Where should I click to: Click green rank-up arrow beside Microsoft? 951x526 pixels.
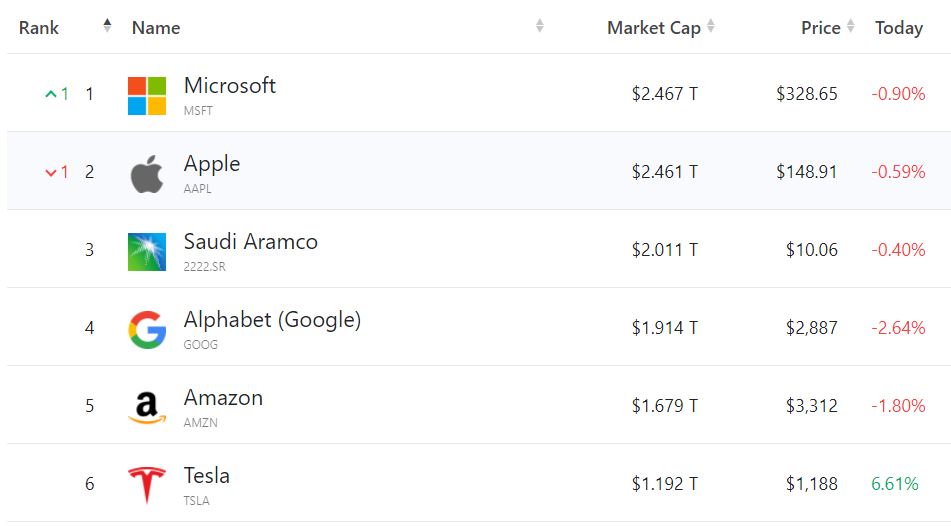tap(51, 94)
